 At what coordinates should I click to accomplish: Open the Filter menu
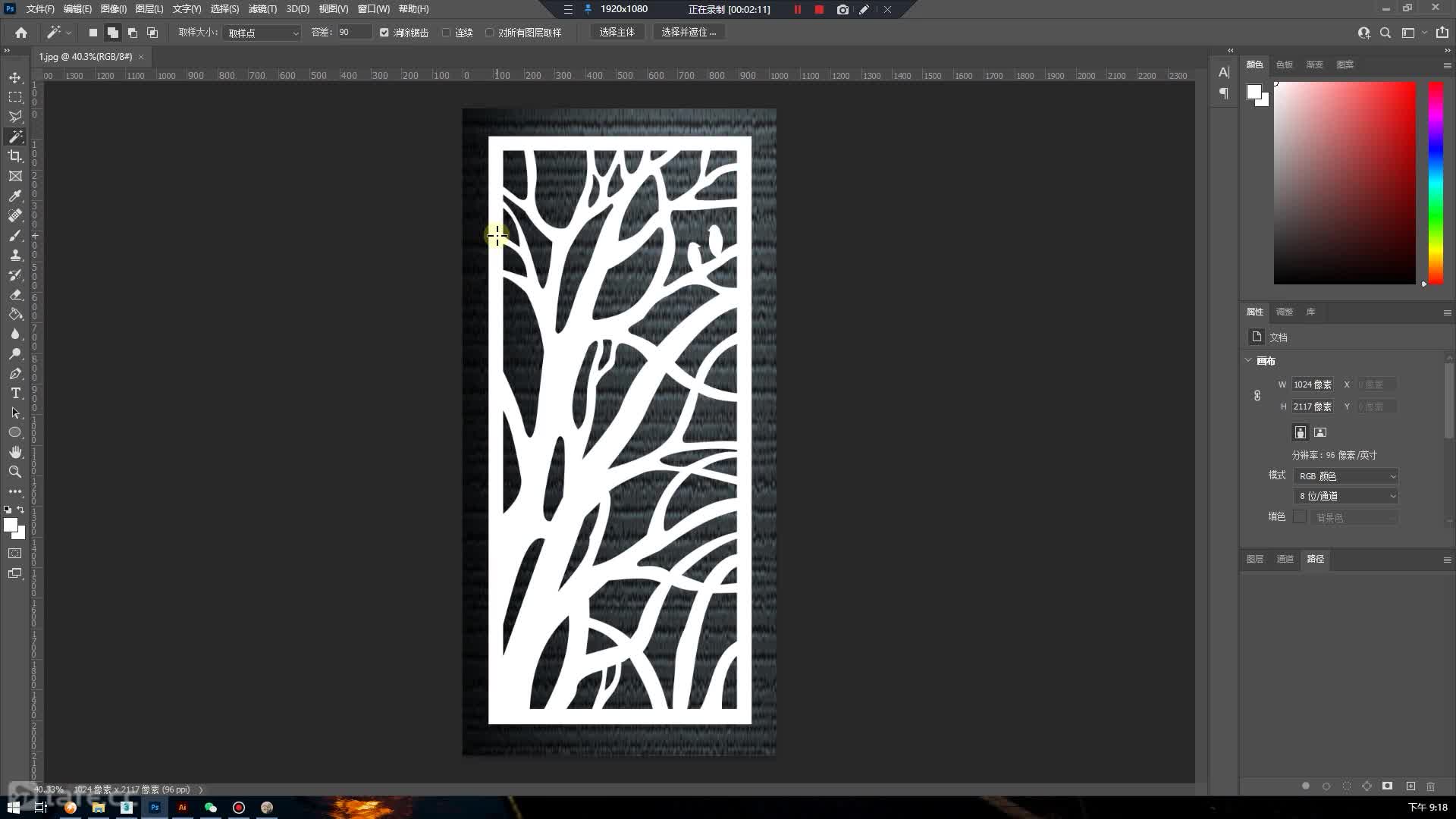(x=262, y=9)
